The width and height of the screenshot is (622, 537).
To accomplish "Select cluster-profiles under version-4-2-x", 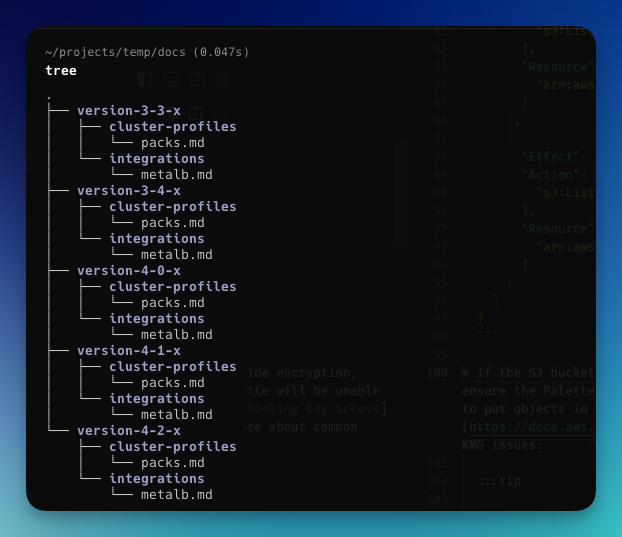I will 173,447.
